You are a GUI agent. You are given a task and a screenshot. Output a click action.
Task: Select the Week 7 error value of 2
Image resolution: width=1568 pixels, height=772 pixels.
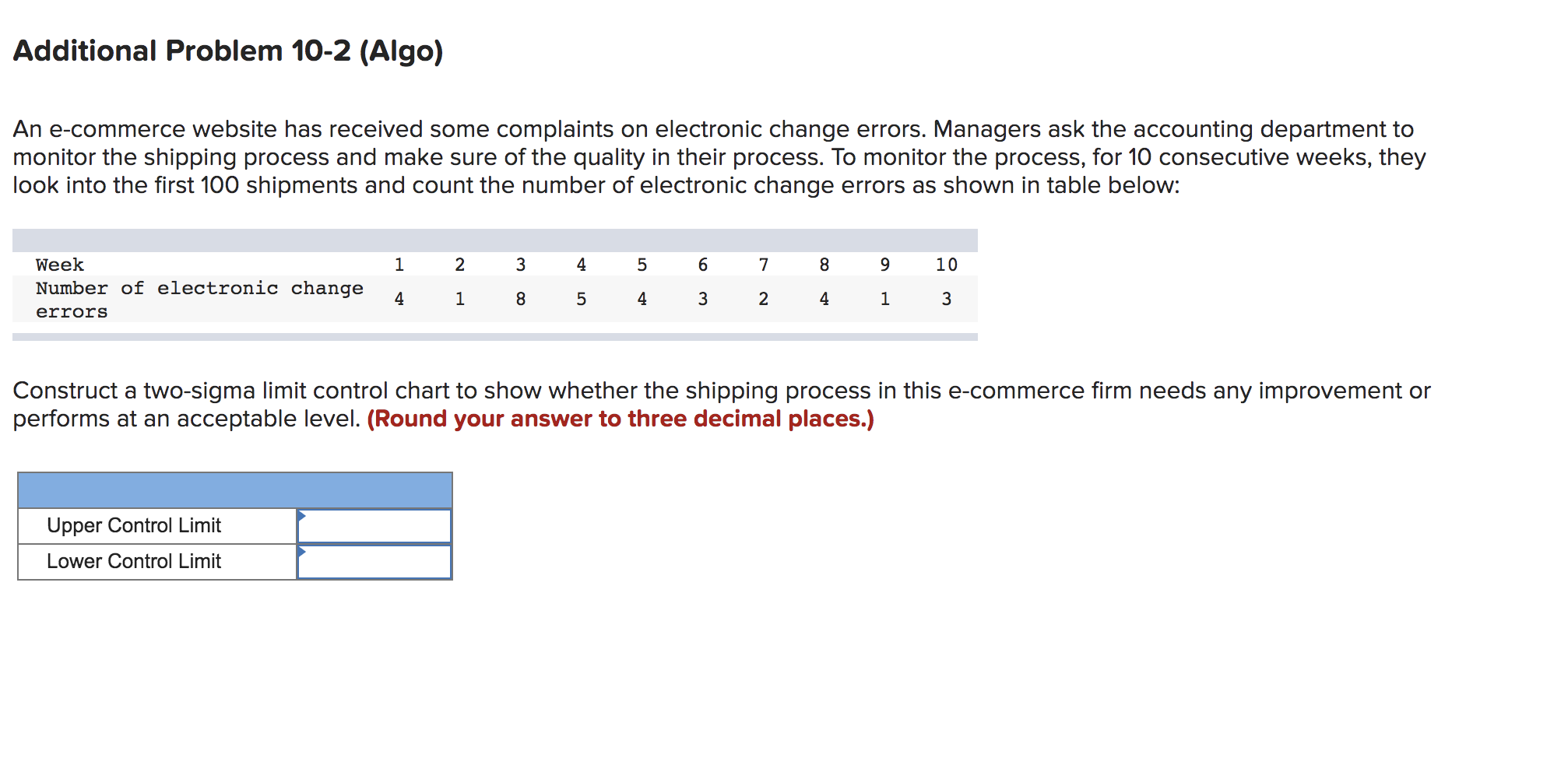(764, 298)
